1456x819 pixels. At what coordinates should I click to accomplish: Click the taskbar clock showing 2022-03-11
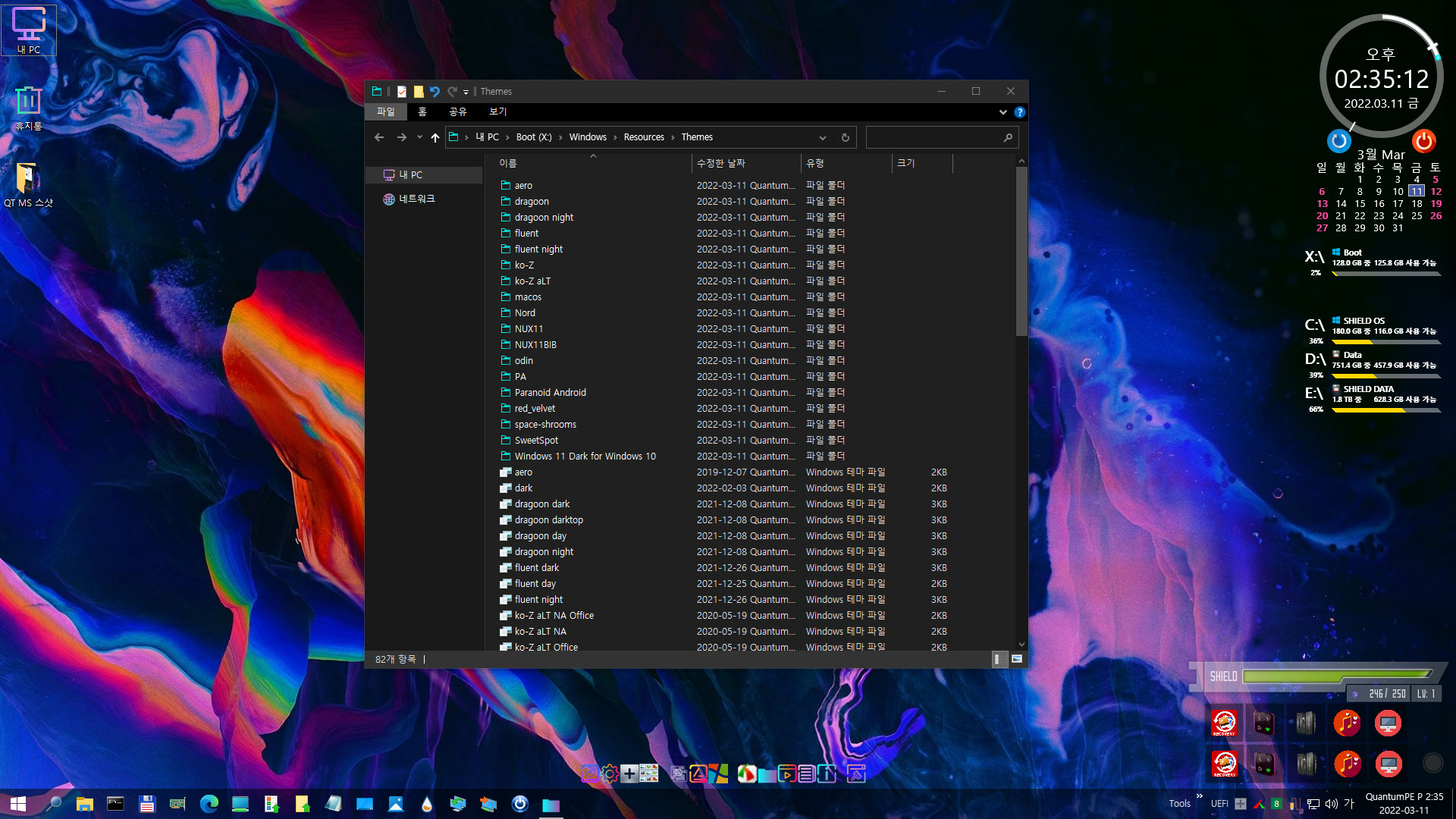(x=1404, y=803)
